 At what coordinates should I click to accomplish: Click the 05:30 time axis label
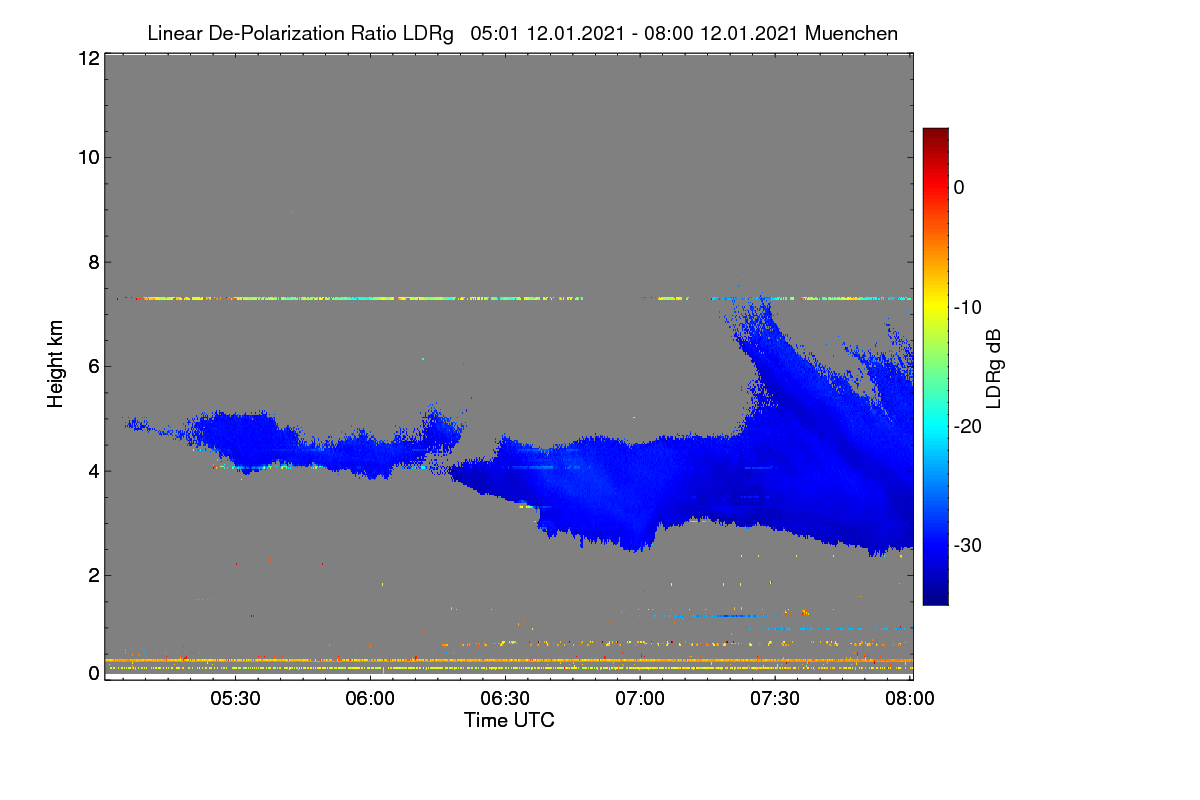[235, 699]
